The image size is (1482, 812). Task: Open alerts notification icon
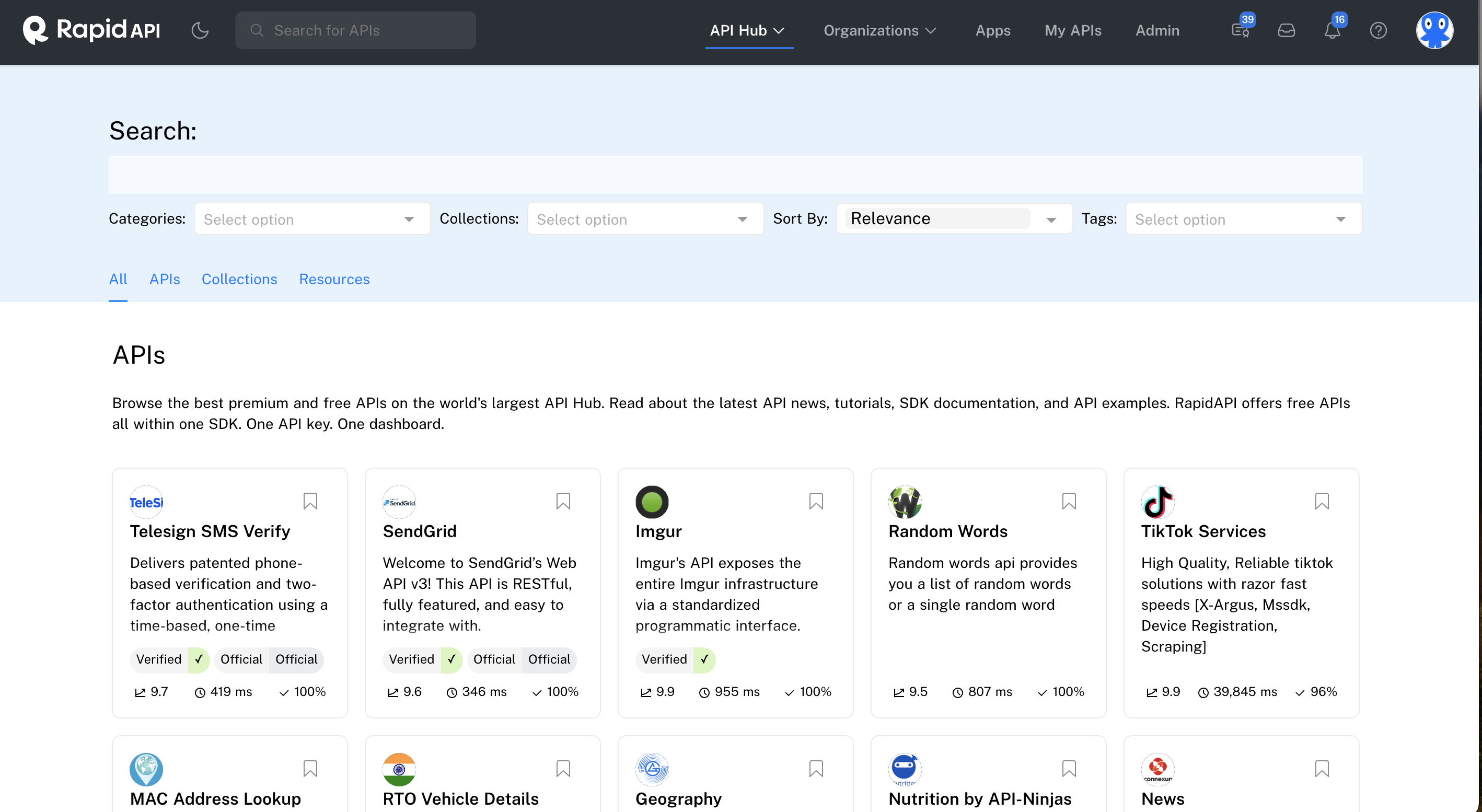1332,30
